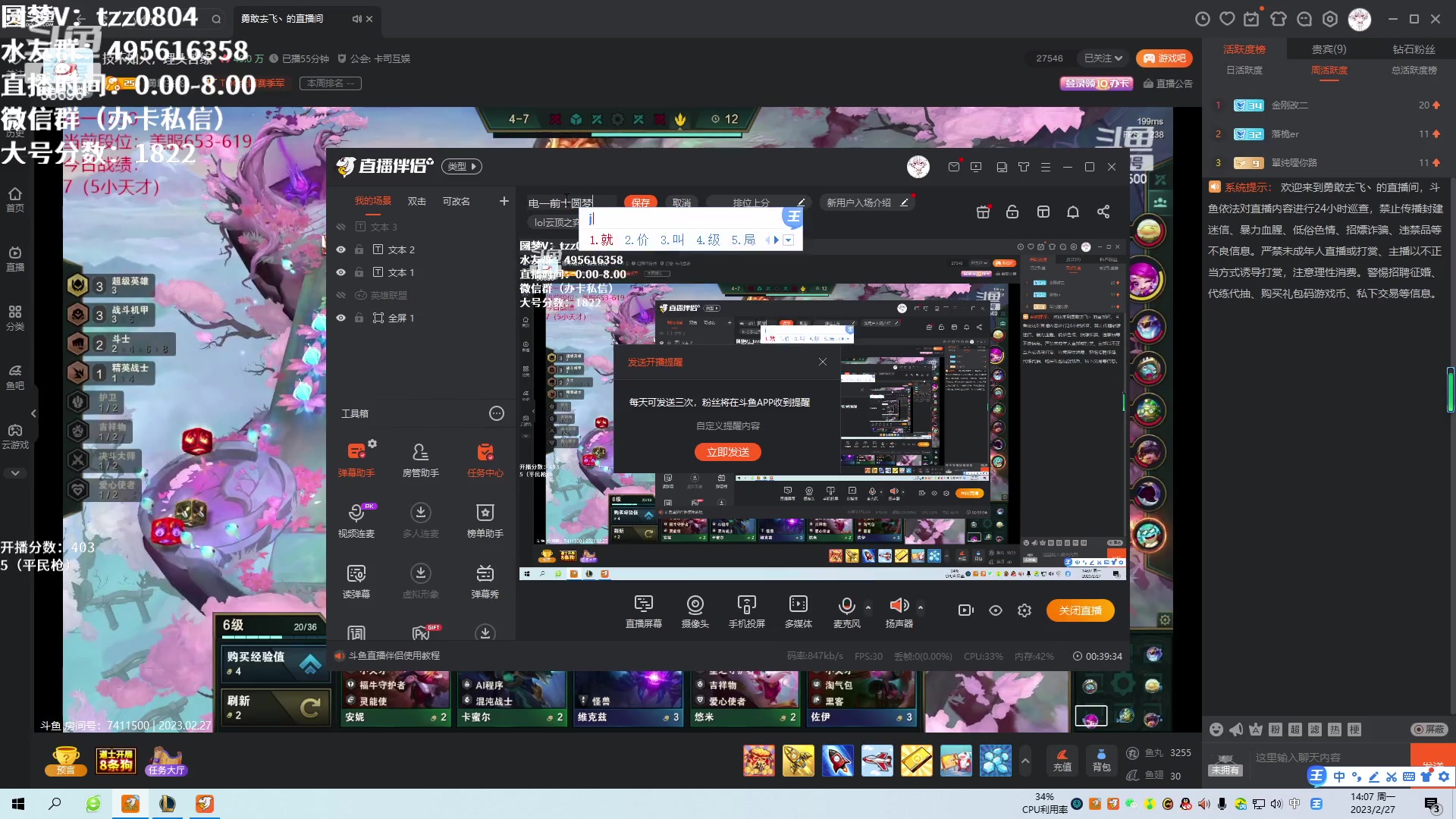Viewport: 1456px width, 819px height.
Task: Open the 类型 dropdown next to 直播伴侣 logo
Action: (x=462, y=167)
